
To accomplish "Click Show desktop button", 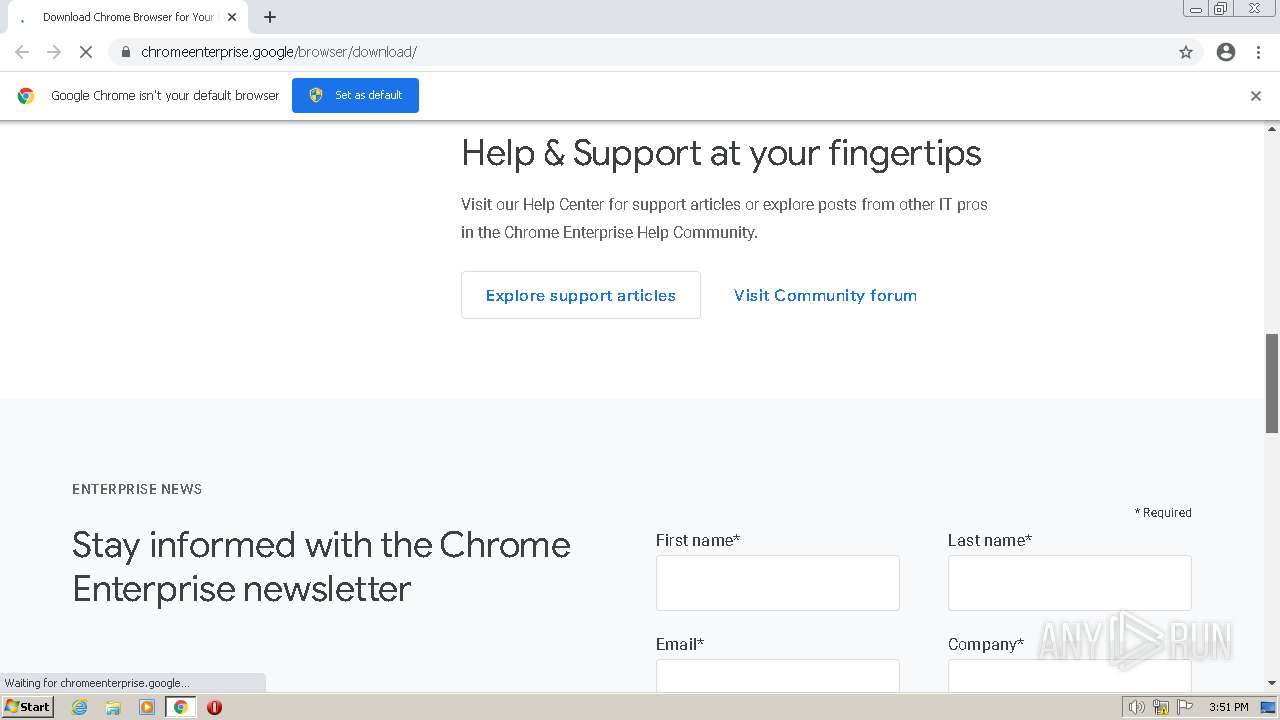I will 1268,707.
